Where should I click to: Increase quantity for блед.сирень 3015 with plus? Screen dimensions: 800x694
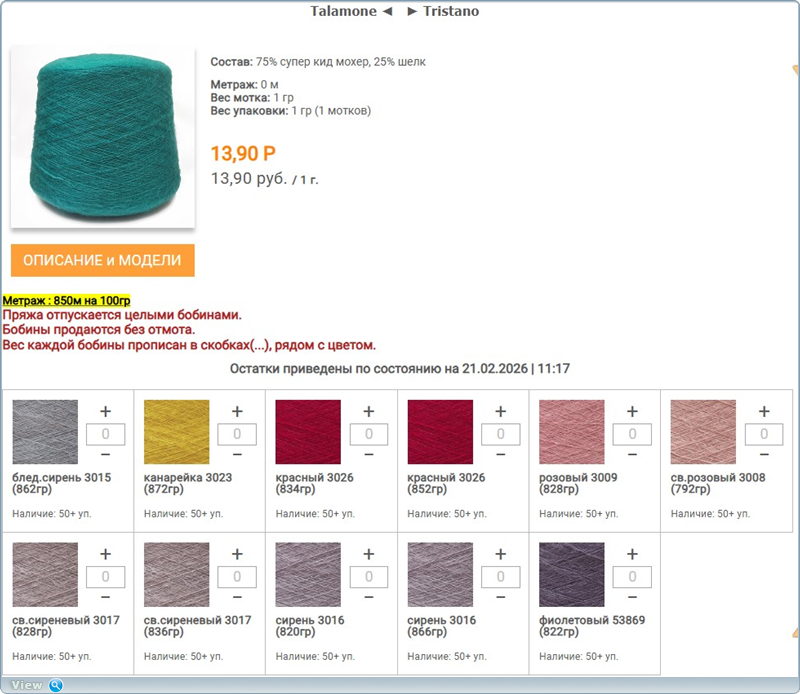pos(106,411)
